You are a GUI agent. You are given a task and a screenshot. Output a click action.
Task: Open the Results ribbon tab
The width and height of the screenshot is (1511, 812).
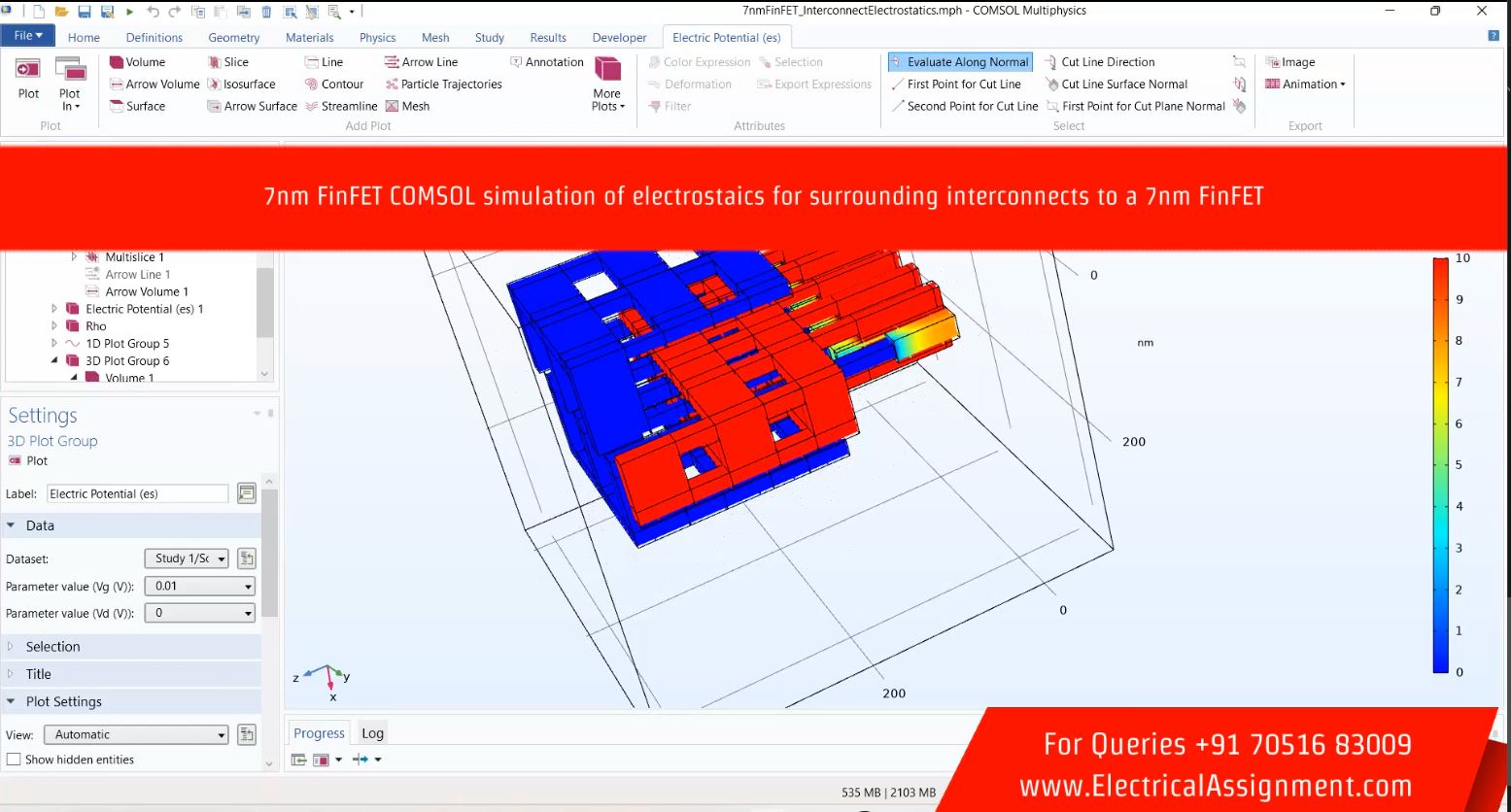click(547, 38)
